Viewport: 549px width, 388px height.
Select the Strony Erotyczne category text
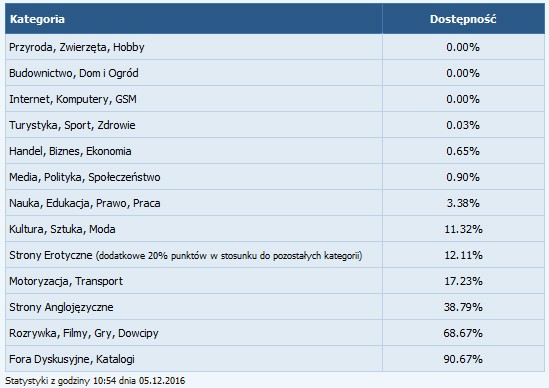(51, 255)
